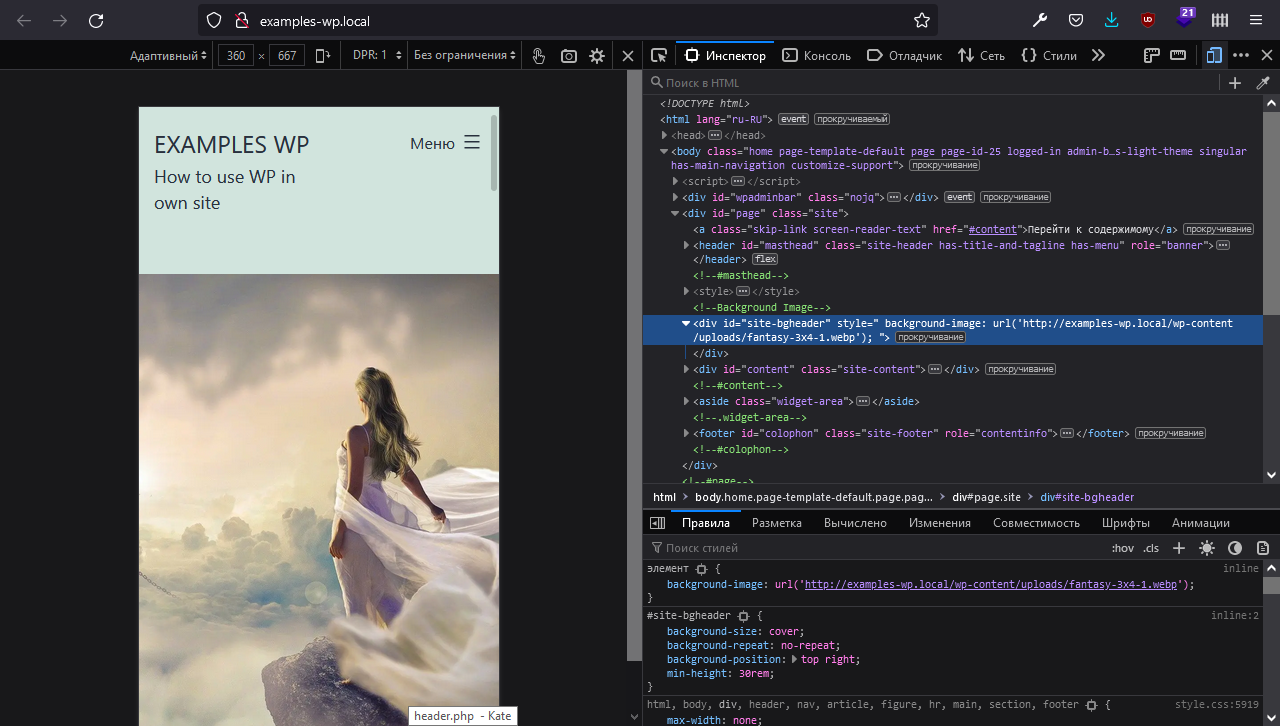
Task: Collapse the div#page node
Action: click(675, 213)
